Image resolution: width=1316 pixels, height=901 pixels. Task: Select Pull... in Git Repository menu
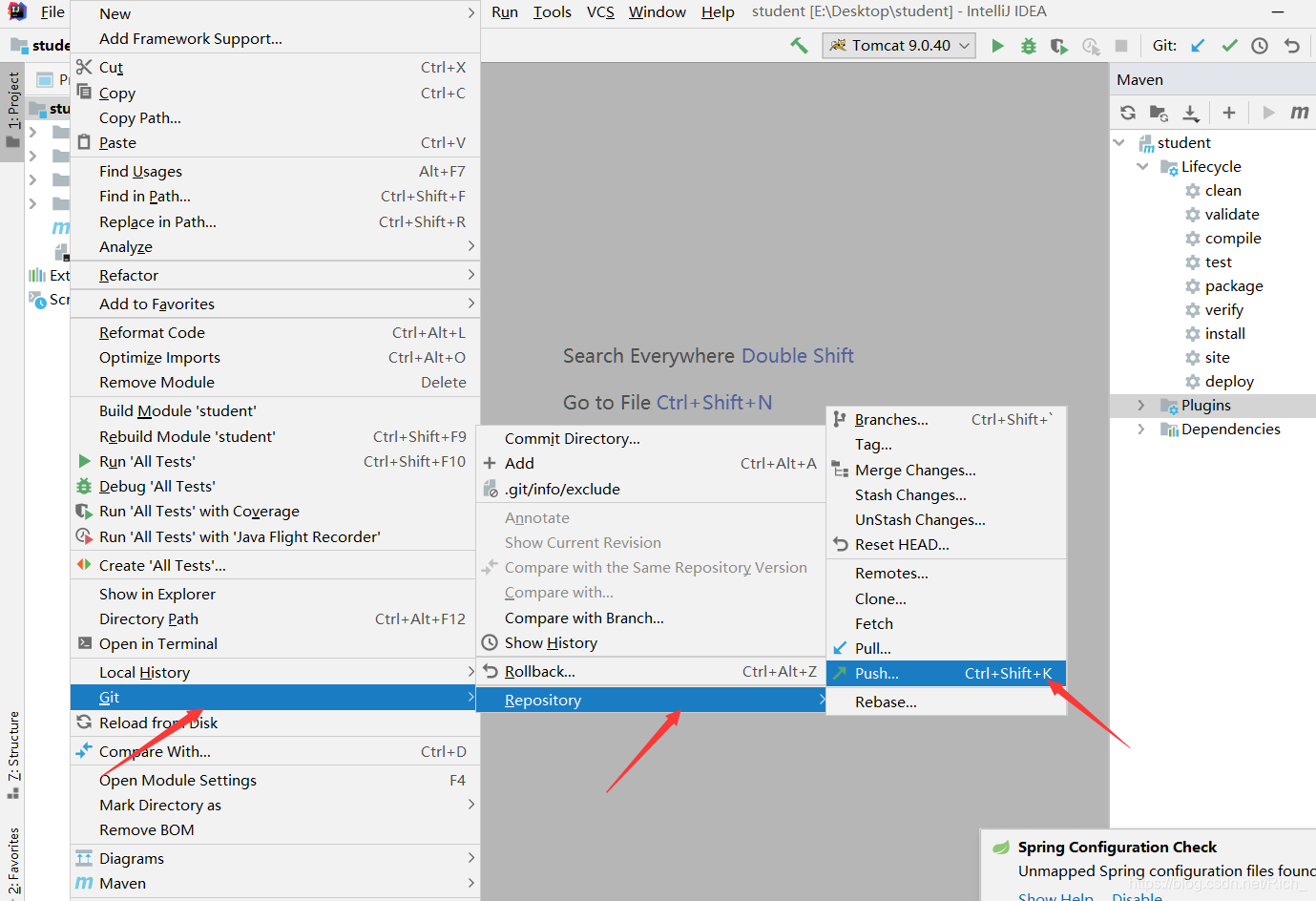click(x=946, y=648)
